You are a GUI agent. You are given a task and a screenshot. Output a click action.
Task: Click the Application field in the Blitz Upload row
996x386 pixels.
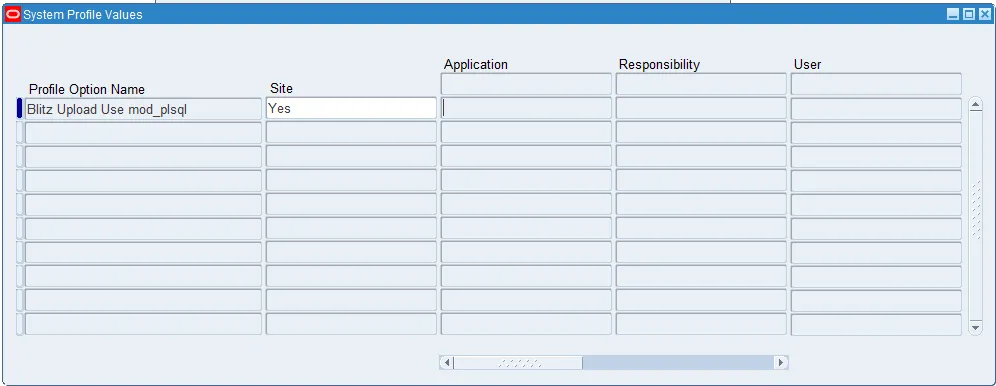pos(526,109)
